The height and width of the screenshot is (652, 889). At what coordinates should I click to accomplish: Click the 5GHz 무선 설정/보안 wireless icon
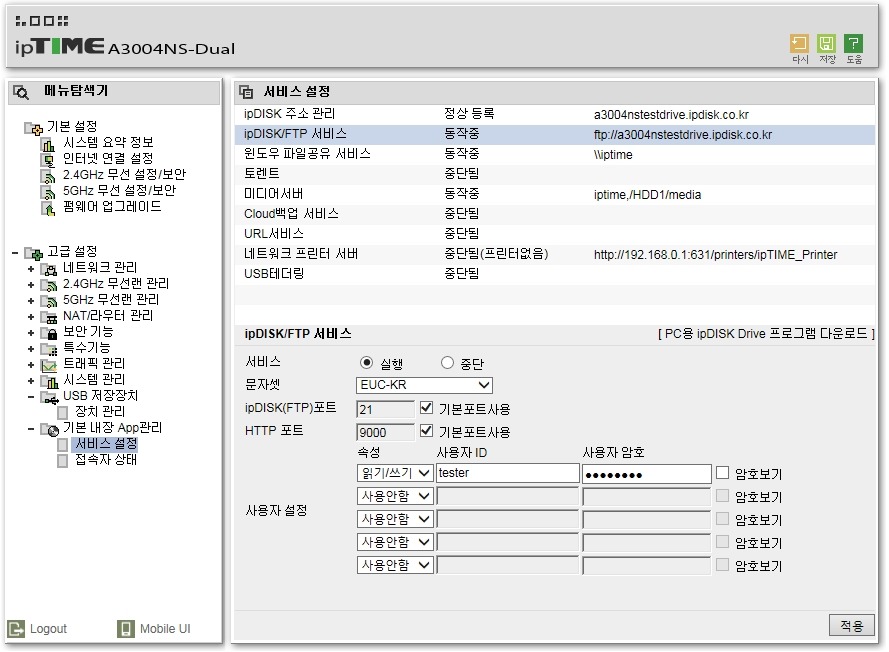click(x=49, y=192)
